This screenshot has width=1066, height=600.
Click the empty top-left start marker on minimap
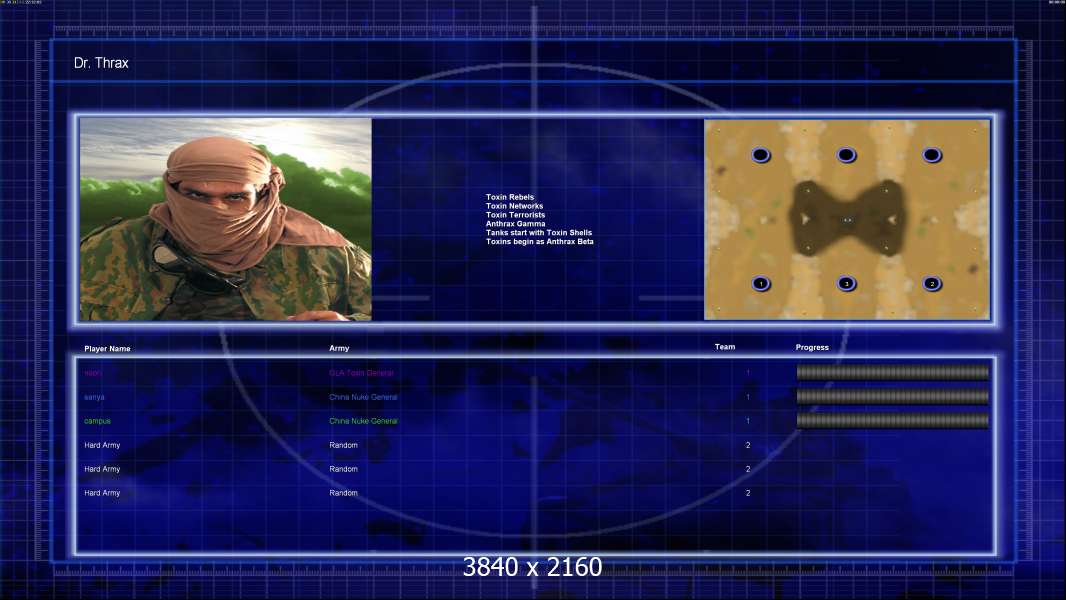[761, 155]
